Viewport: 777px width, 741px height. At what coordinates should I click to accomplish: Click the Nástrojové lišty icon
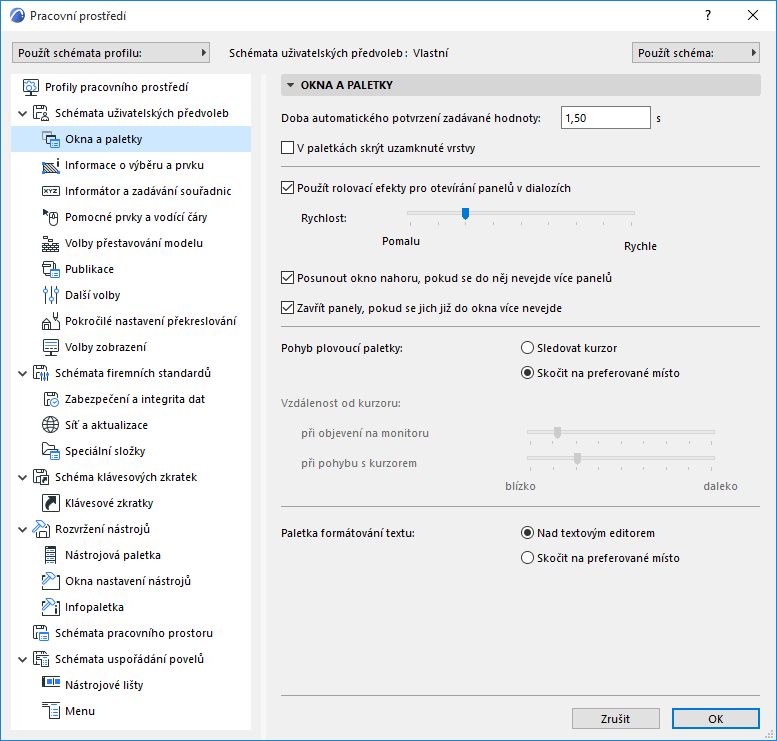click(x=51, y=682)
